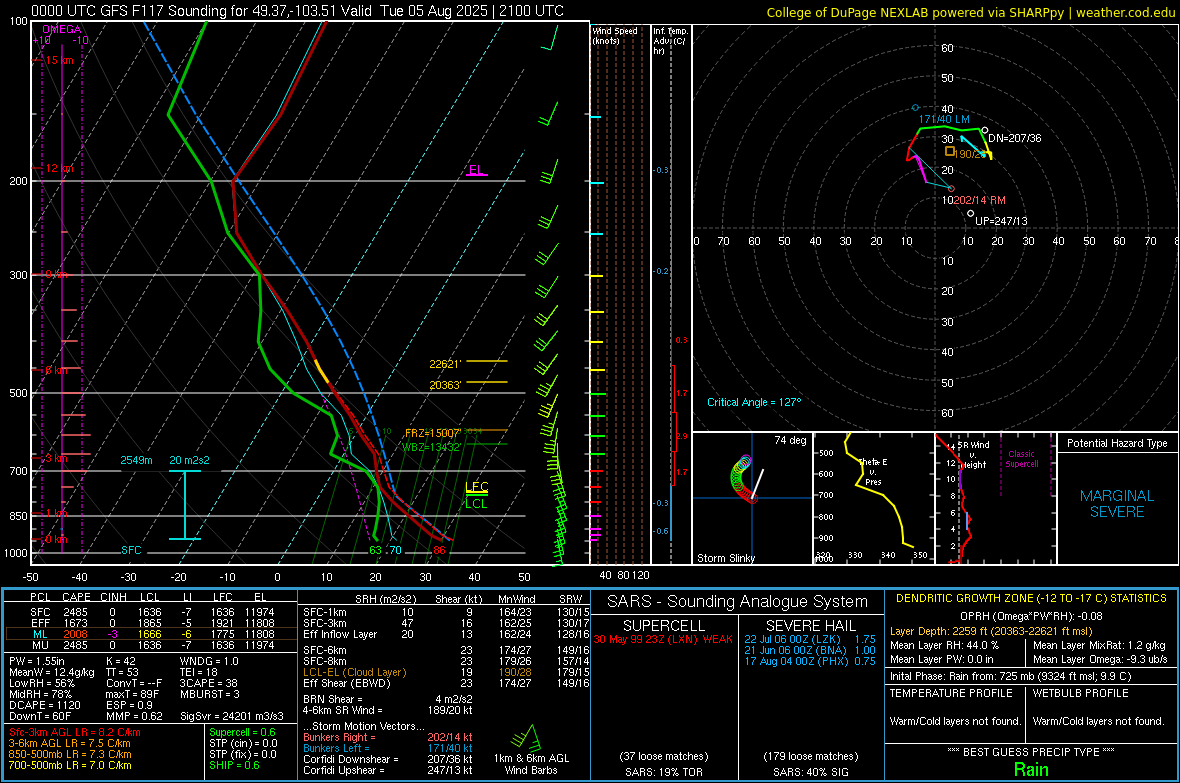The image size is (1180, 783).
Task: Click the white Corfidi downshear circle near DN=207/36
Action: coord(984,131)
